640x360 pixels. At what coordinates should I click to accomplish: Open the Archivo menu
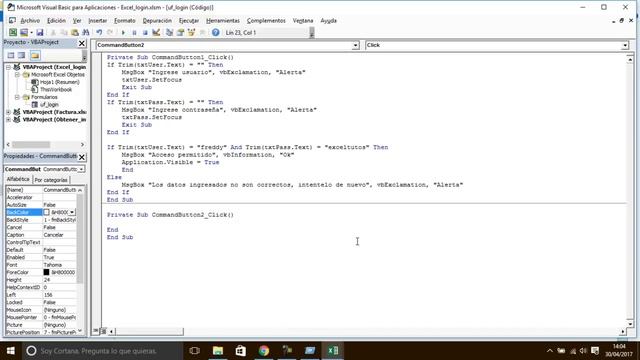pyautogui.click(x=30, y=20)
